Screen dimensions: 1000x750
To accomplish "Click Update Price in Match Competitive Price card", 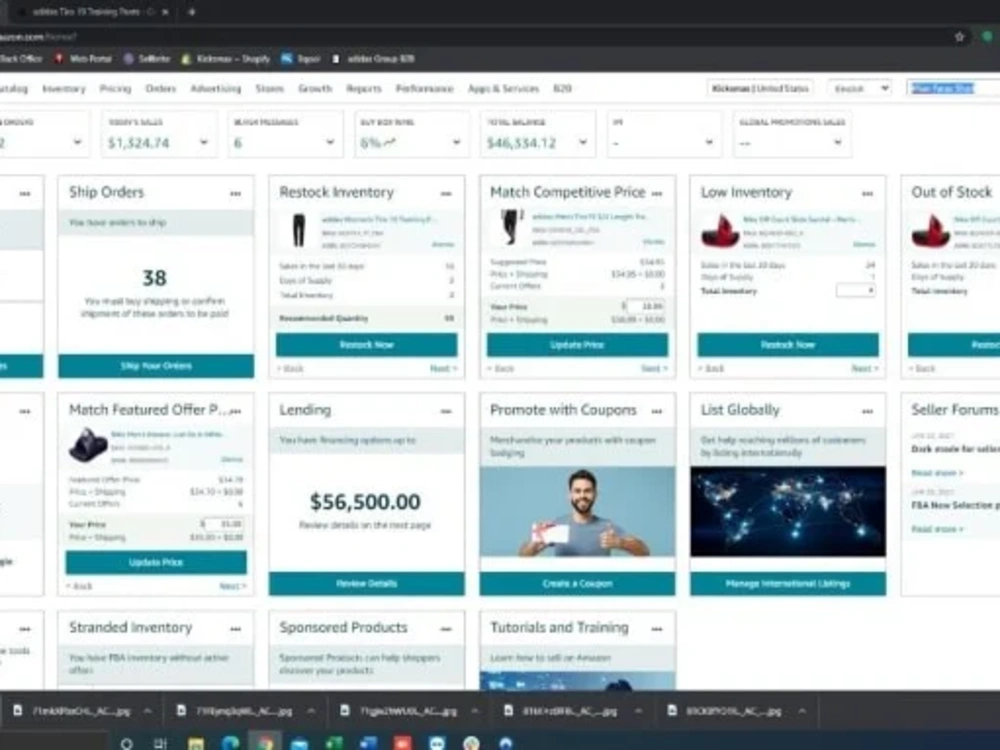I will pos(577,345).
